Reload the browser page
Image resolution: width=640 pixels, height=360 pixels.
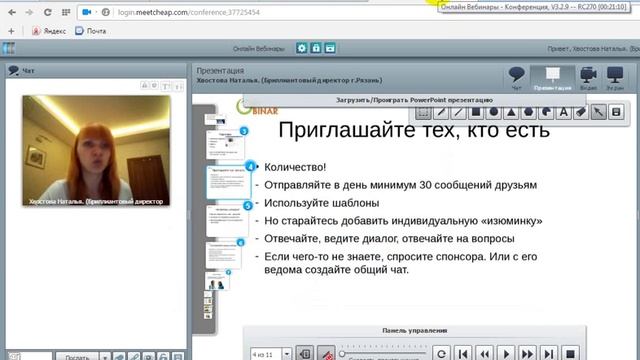[48, 12]
